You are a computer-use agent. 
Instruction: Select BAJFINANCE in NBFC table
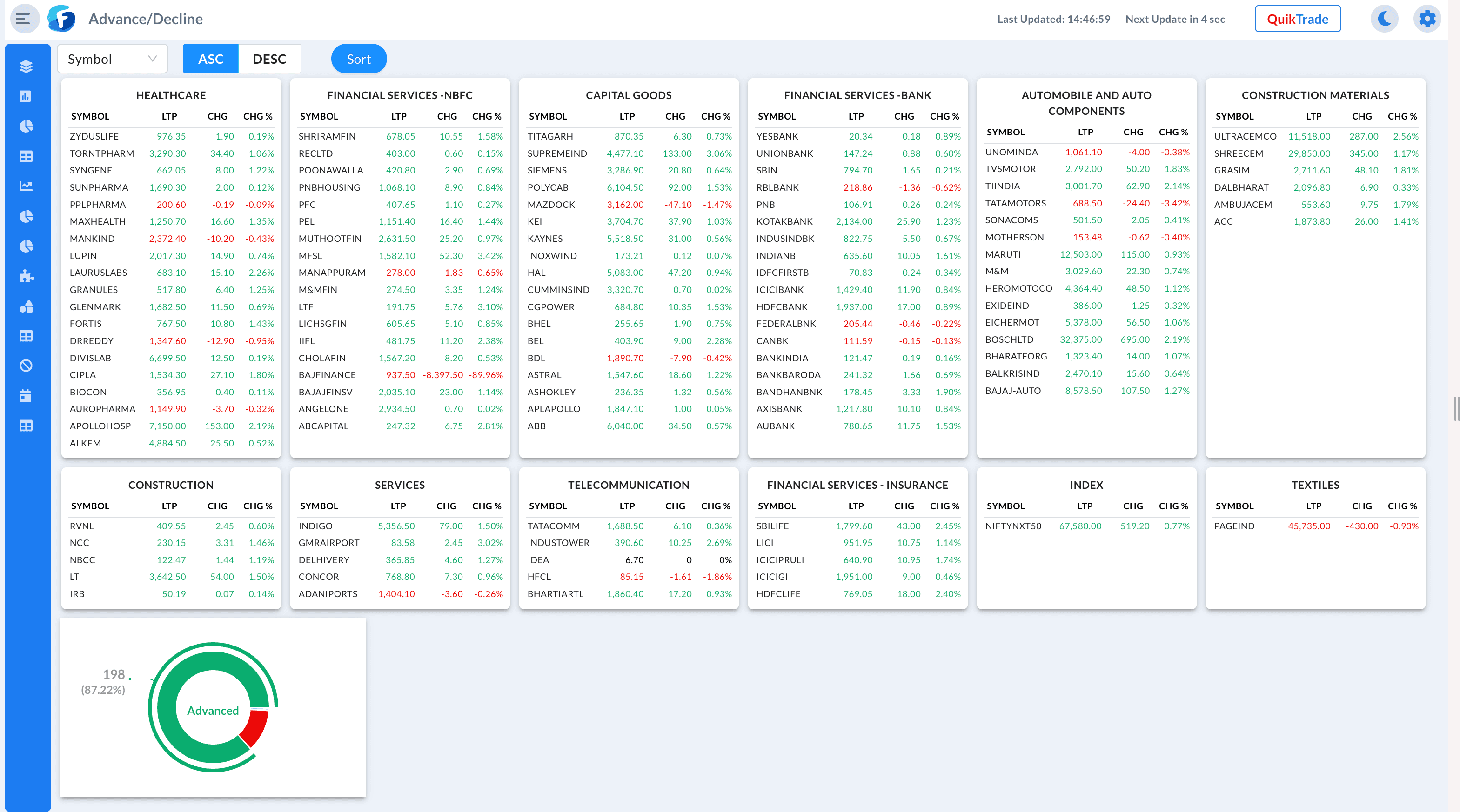tap(327, 375)
